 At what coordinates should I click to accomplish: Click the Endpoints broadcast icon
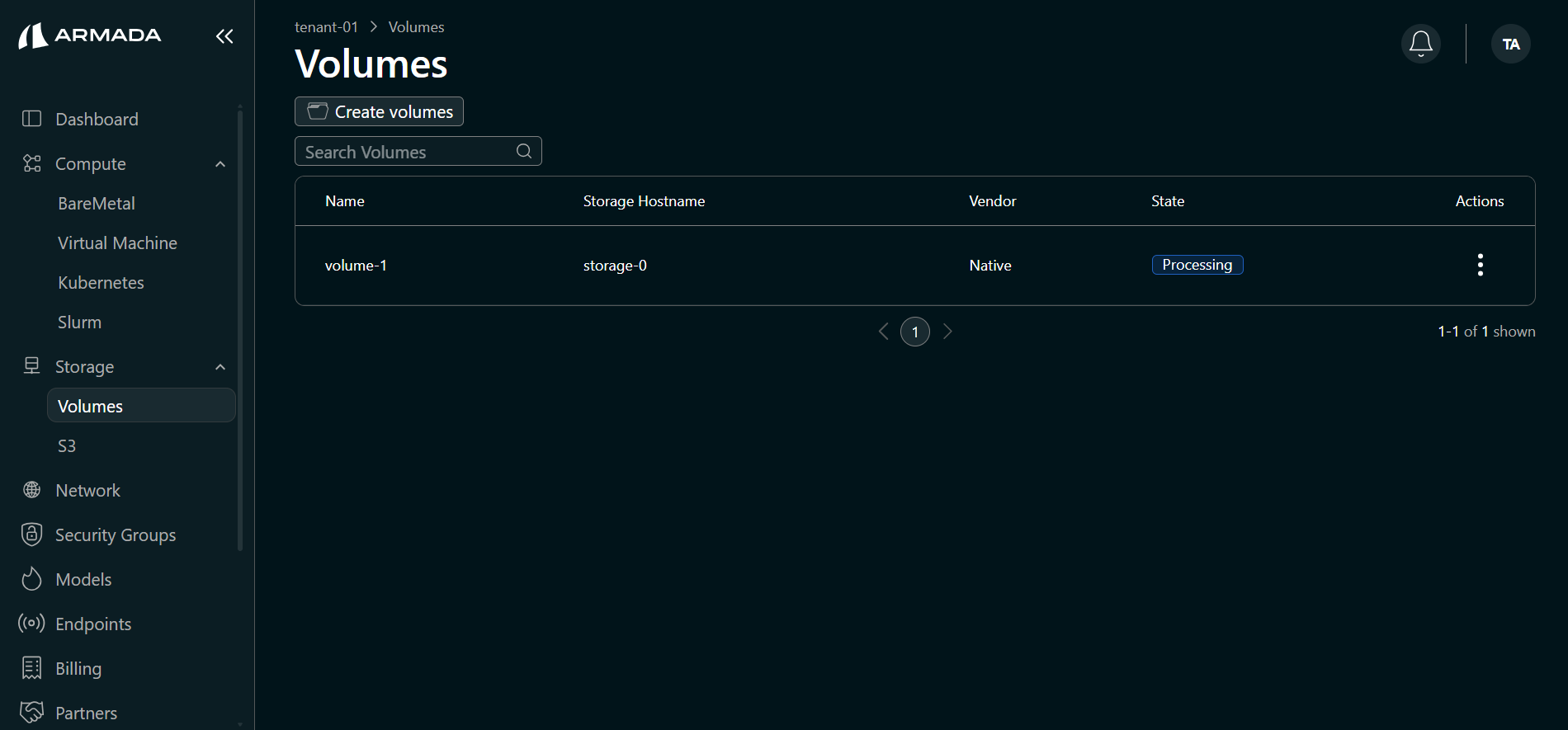pos(31,624)
